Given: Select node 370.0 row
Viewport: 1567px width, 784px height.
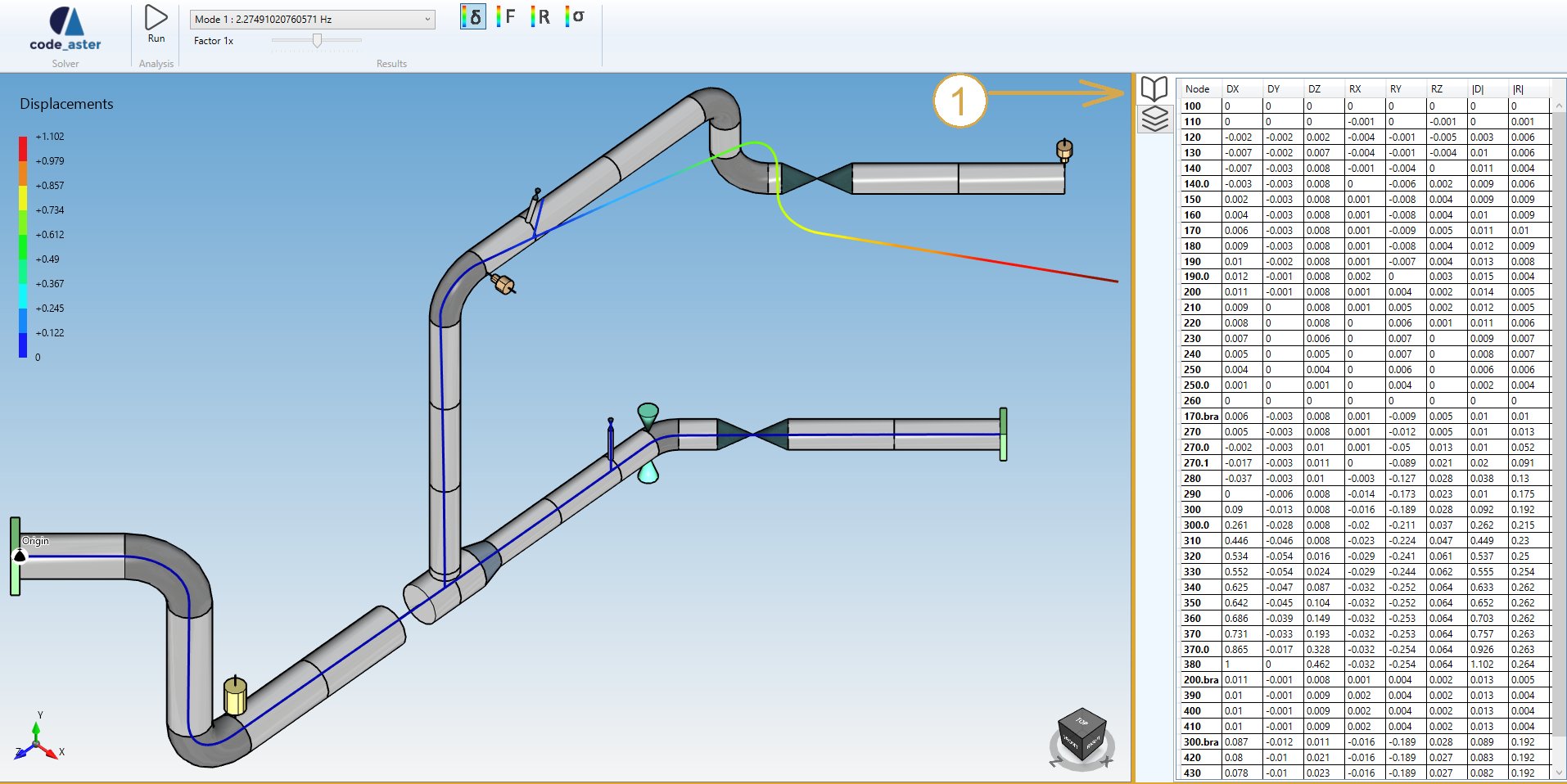Looking at the screenshot, I should (1365, 649).
